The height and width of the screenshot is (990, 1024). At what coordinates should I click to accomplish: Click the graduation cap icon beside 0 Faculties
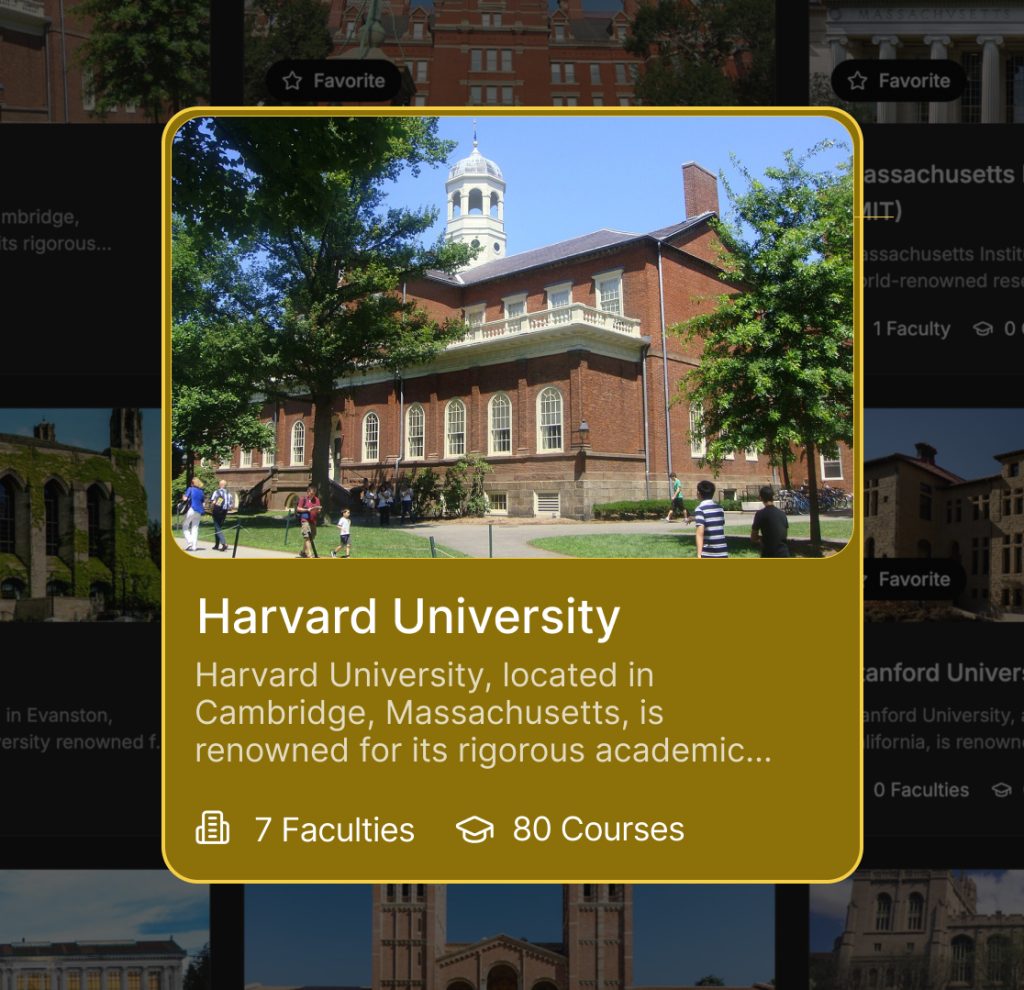click(x=1001, y=790)
